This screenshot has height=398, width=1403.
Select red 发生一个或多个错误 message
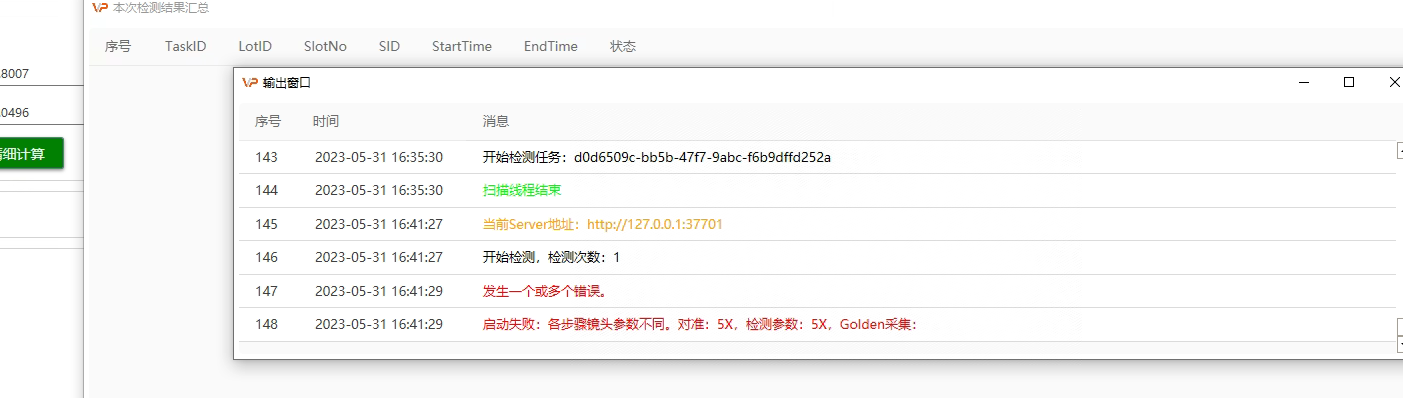click(546, 291)
